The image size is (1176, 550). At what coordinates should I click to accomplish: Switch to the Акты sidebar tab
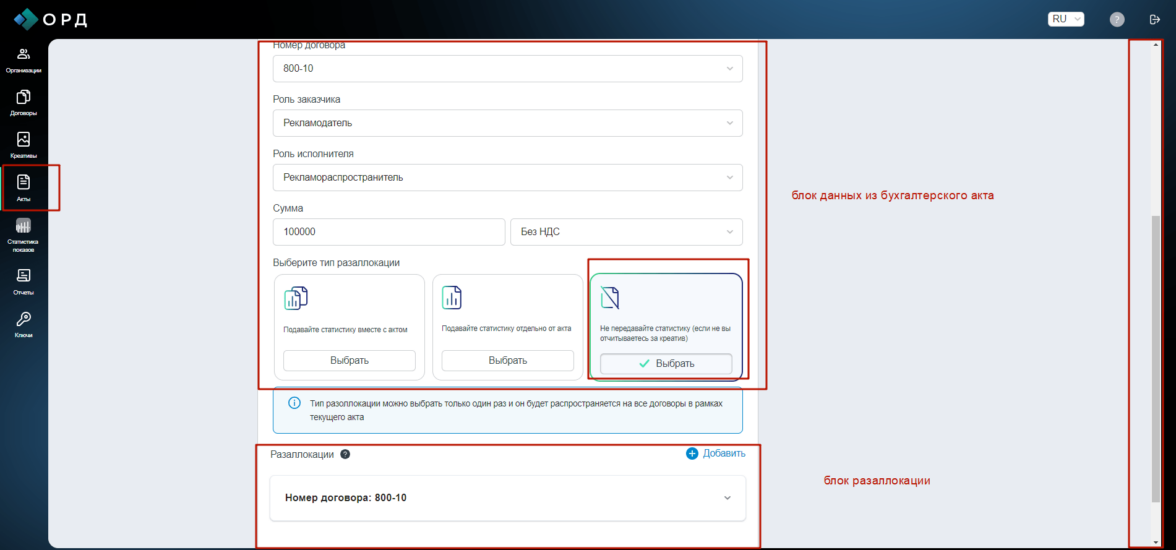24,187
